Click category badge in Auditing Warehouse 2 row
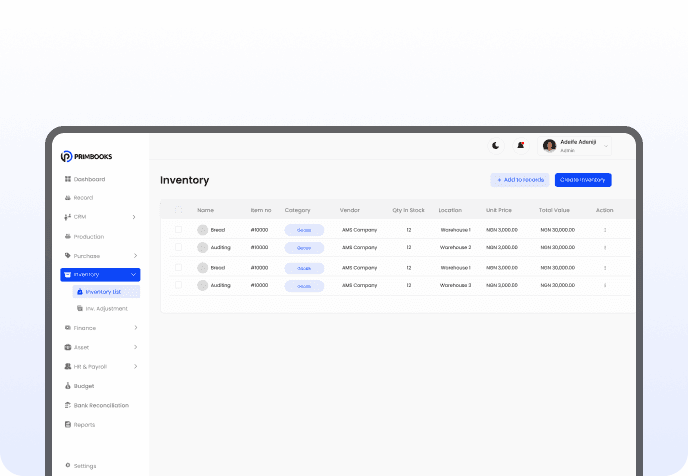688x476 pixels. (x=304, y=248)
